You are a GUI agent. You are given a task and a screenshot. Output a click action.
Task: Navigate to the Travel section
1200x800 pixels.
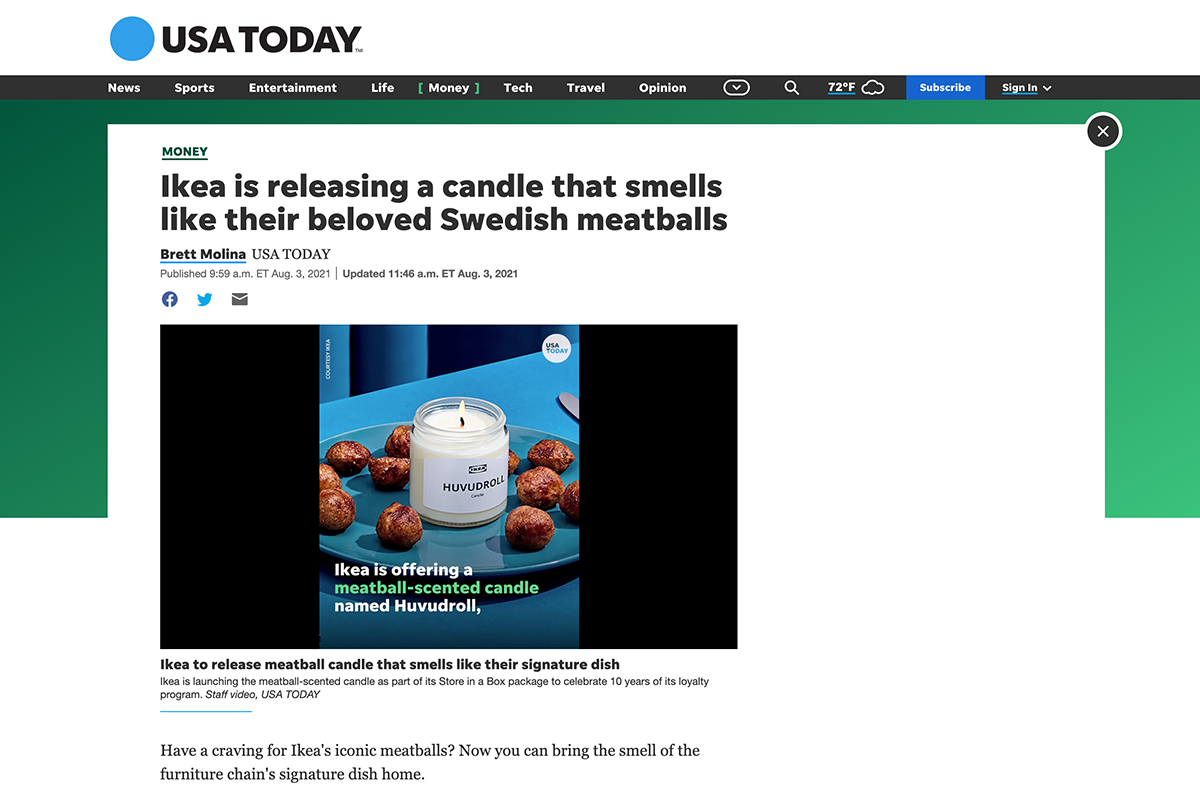pos(586,88)
